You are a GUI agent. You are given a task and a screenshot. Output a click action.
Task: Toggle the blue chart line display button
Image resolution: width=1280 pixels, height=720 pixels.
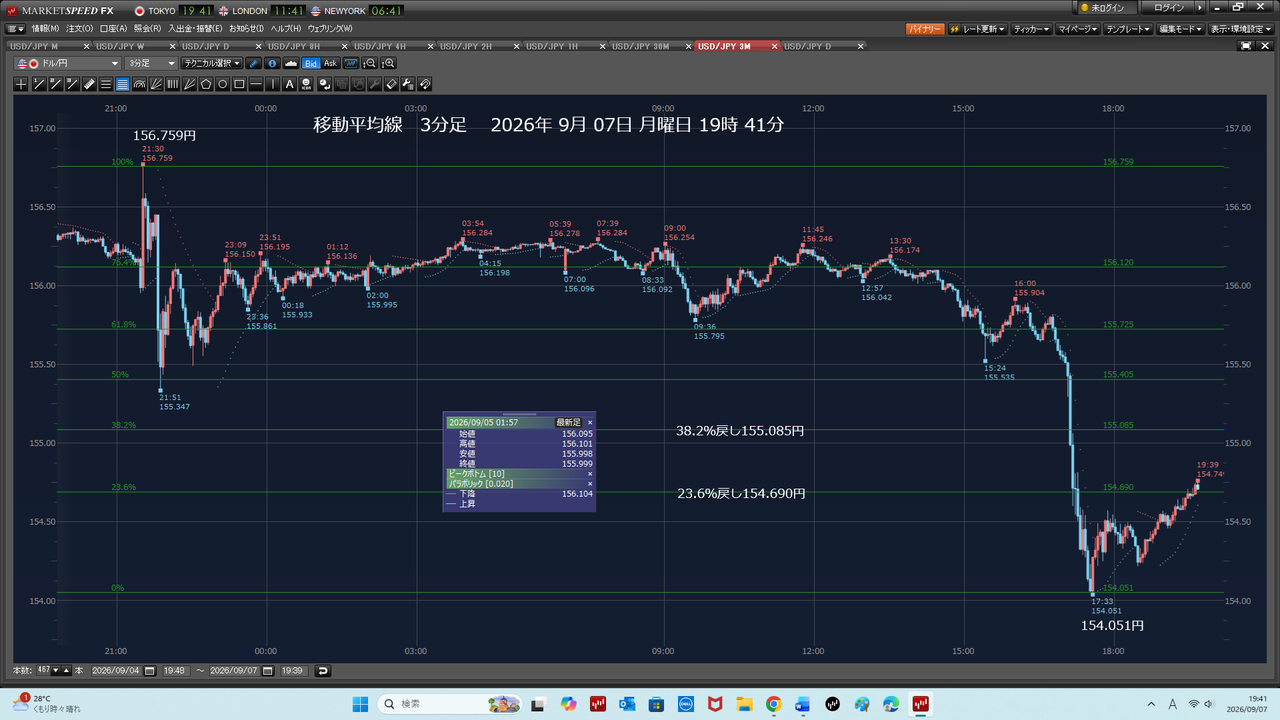pos(351,63)
